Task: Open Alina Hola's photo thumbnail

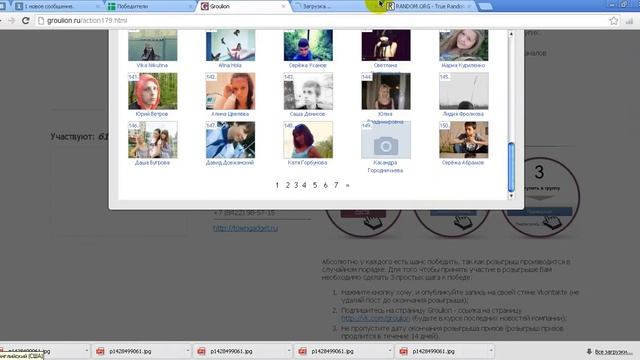Action: pyautogui.click(x=231, y=45)
